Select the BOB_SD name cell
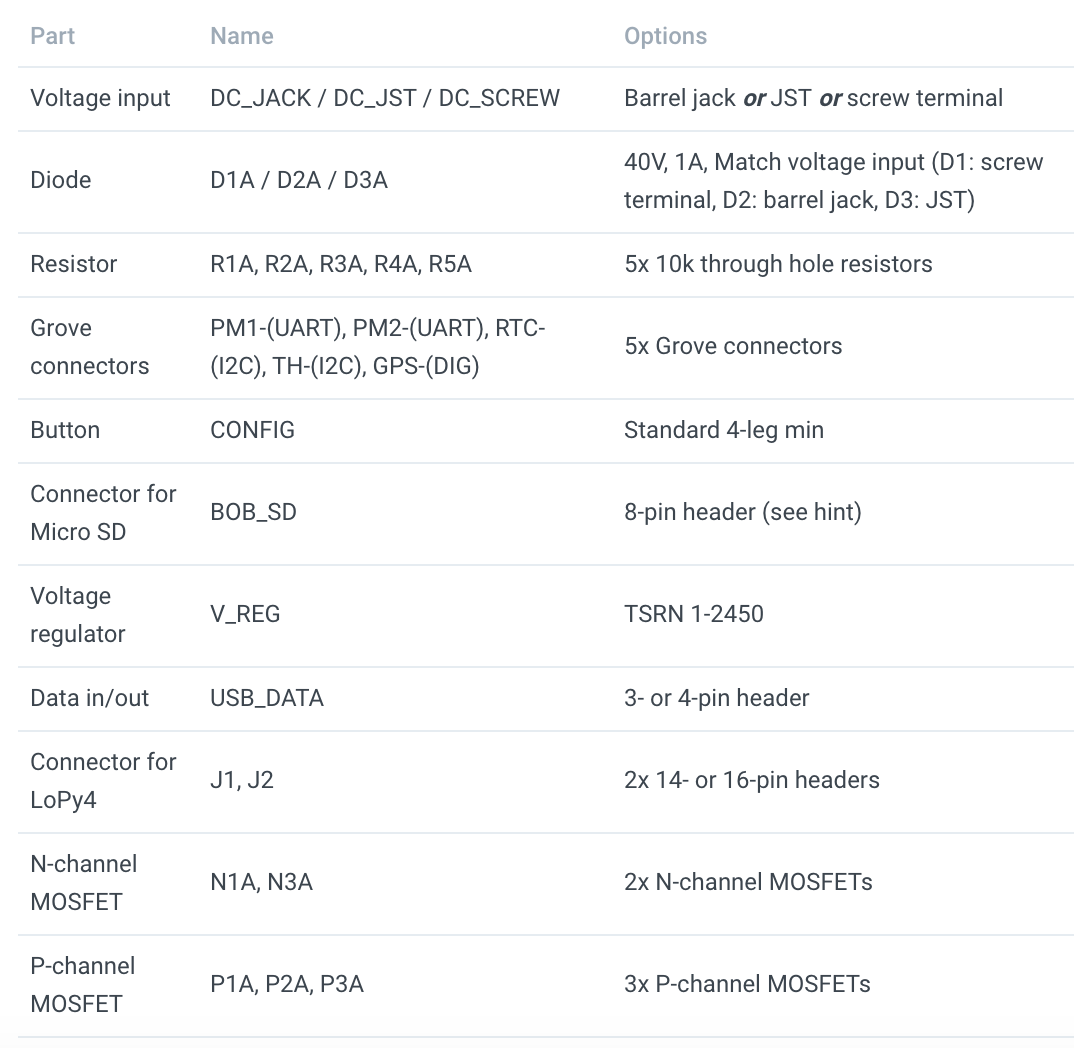The width and height of the screenshot is (1074, 1048). click(x=254, y=512)
